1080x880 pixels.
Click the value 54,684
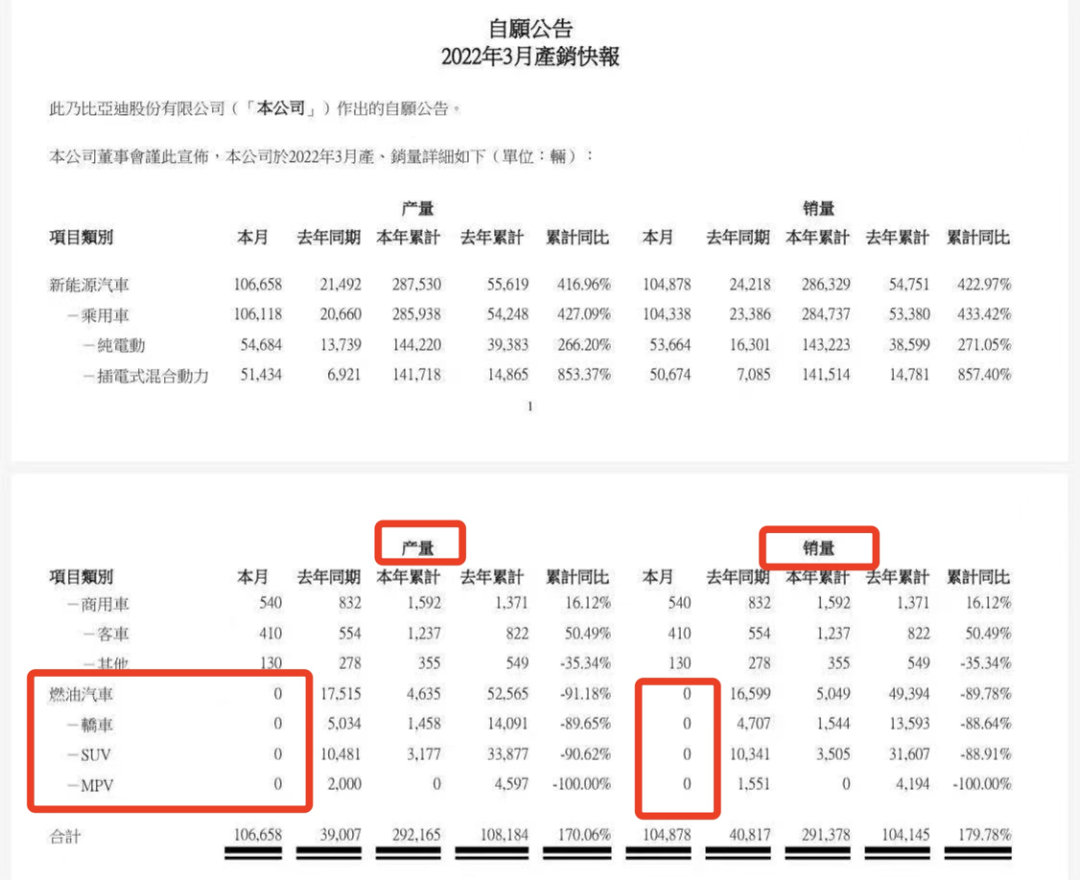pos(261,344)
